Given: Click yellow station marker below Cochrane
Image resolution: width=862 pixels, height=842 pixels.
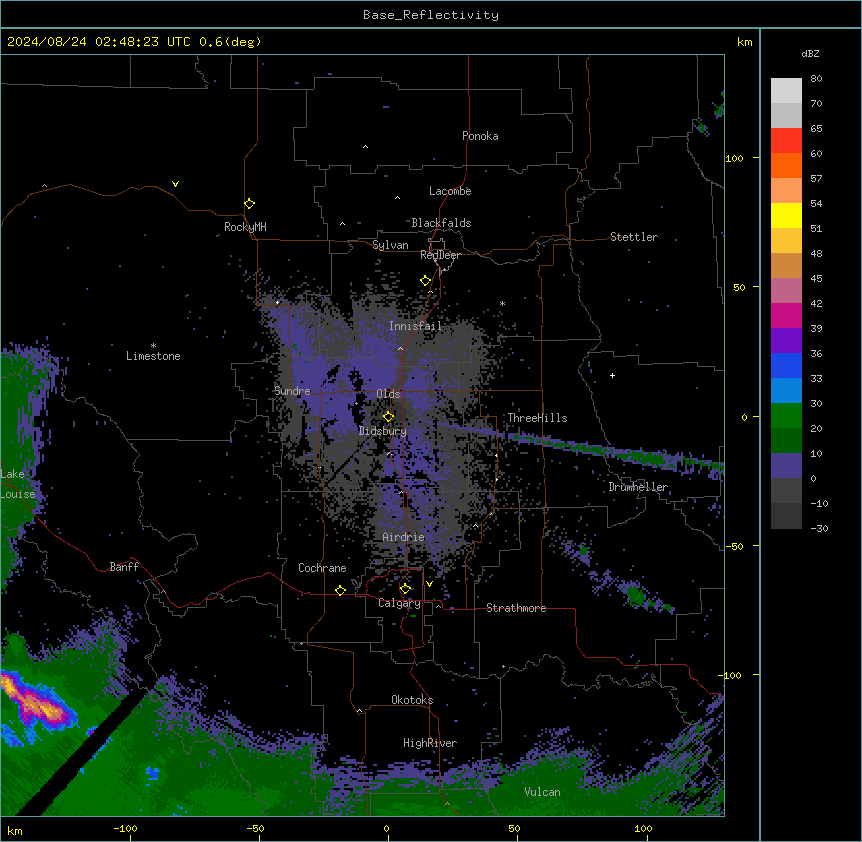Looking at the screenshot, I should tap(340, 590).
